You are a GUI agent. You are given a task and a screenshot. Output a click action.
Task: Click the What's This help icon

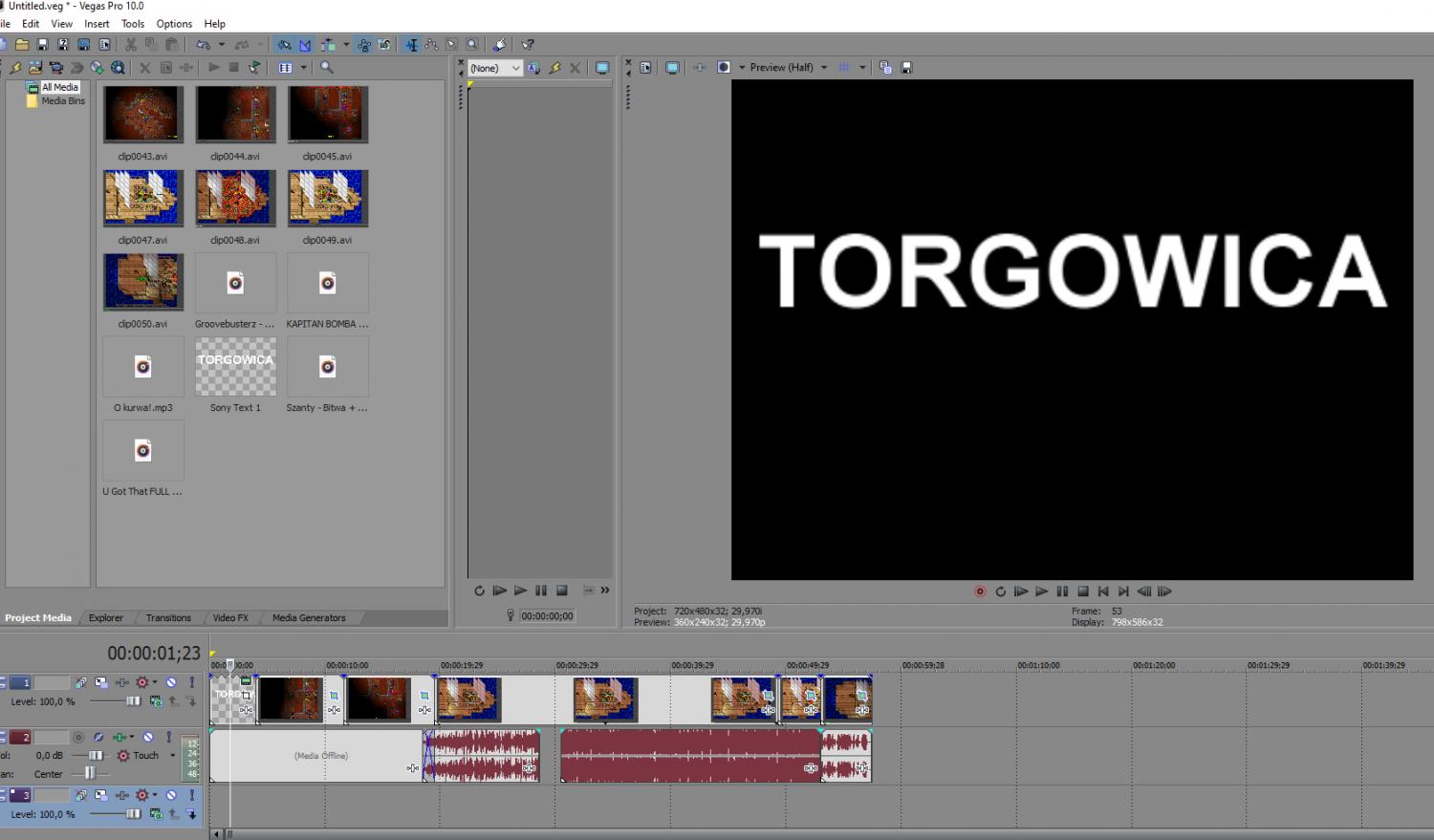coord(527,45)
